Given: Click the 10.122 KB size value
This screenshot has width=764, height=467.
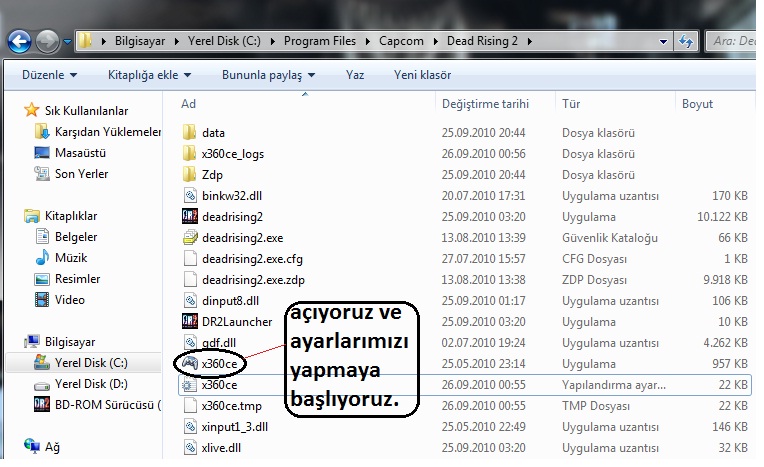Looking at the screenshot, I should coord(722,216).
